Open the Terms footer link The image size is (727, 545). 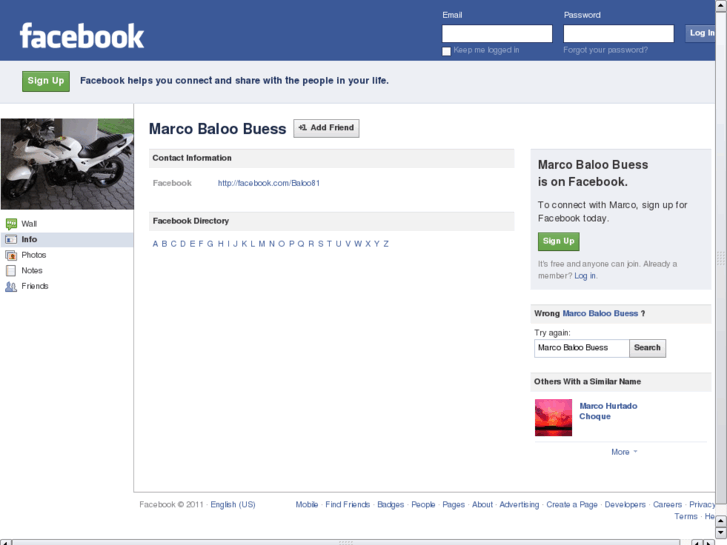(686, 516)
